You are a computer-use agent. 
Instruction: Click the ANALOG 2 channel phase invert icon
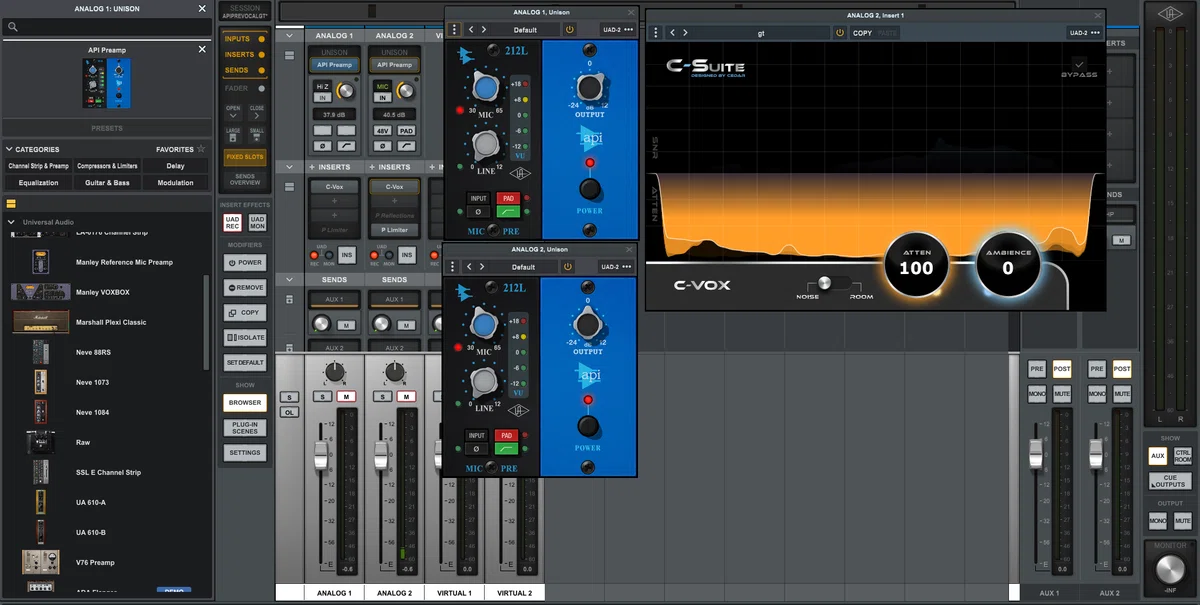point(382,147)
